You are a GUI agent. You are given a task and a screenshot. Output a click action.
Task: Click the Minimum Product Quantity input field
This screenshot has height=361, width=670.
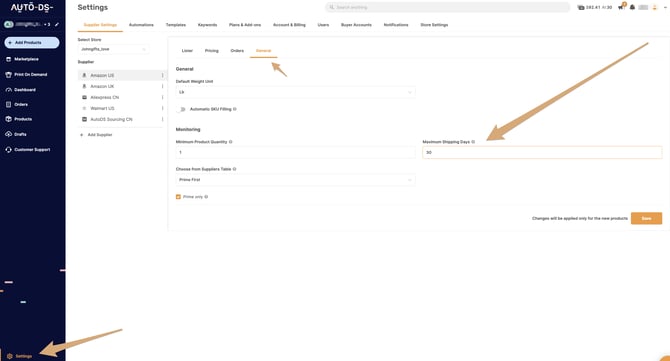click(295, 153)
